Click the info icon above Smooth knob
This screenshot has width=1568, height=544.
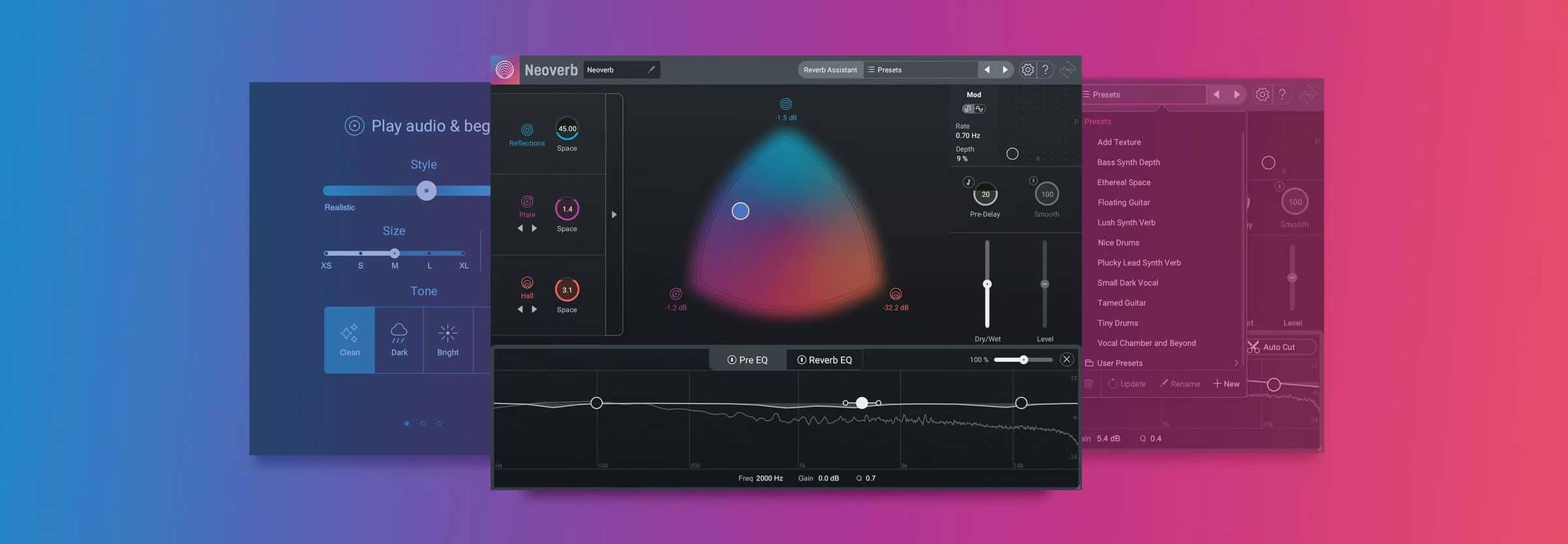click(x=1033, y=180)
